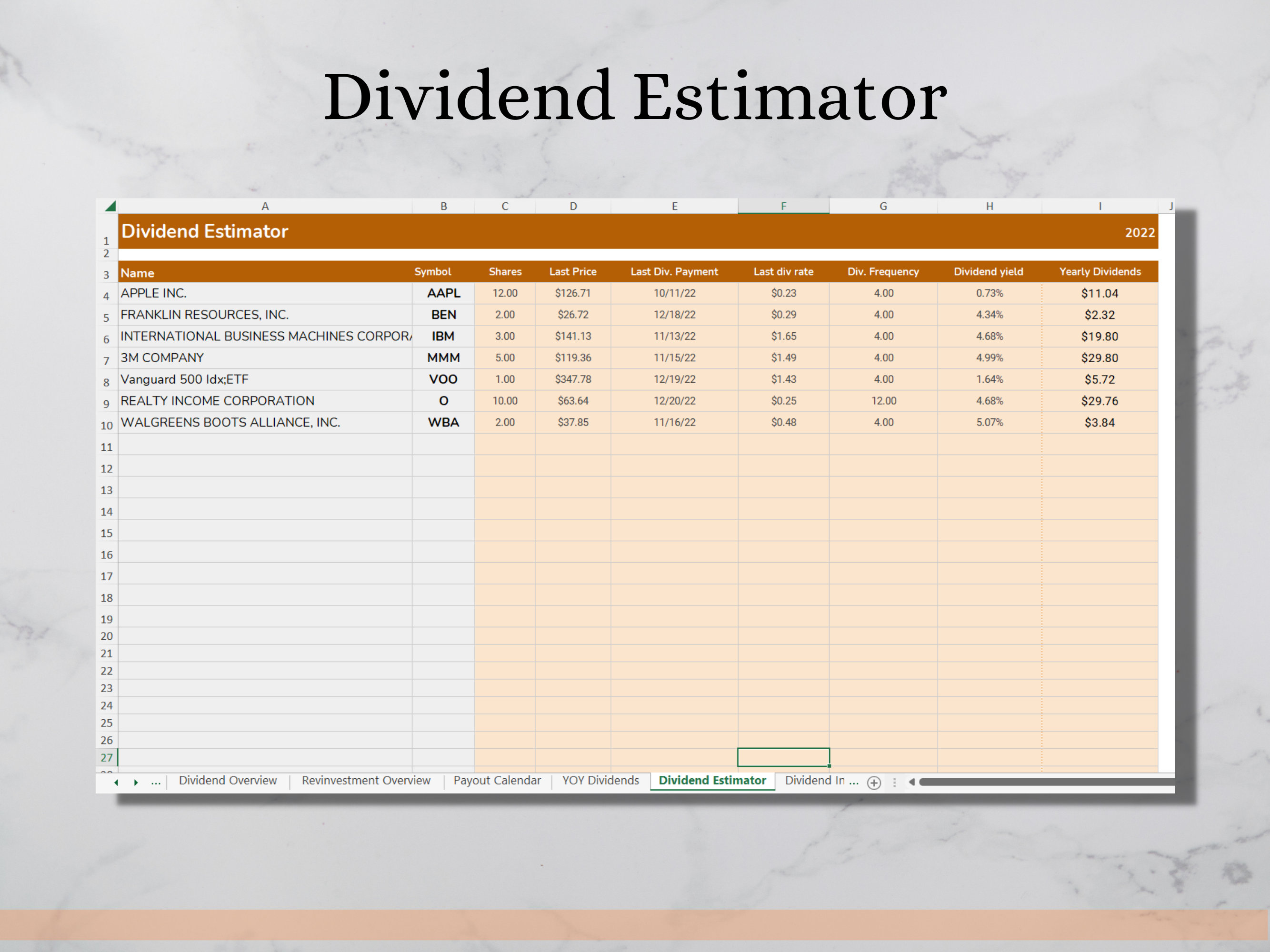Click the horizontal scrollbar left arrow
This screenshot has height=952, width=1270.
tap(912, 782)
